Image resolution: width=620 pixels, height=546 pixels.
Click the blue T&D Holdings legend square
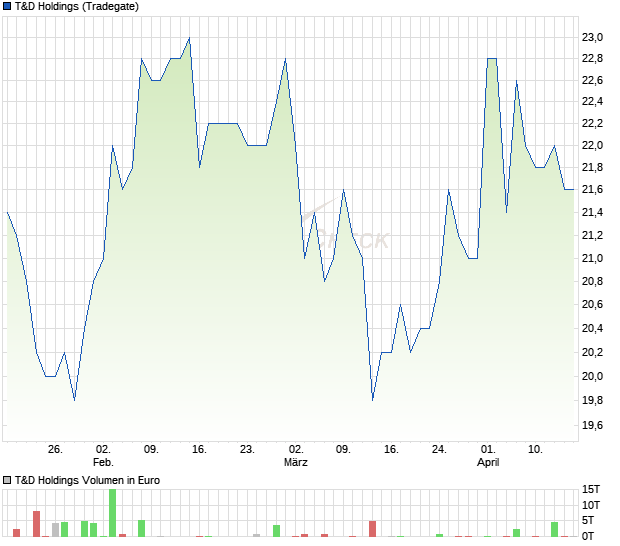(7, 7)
